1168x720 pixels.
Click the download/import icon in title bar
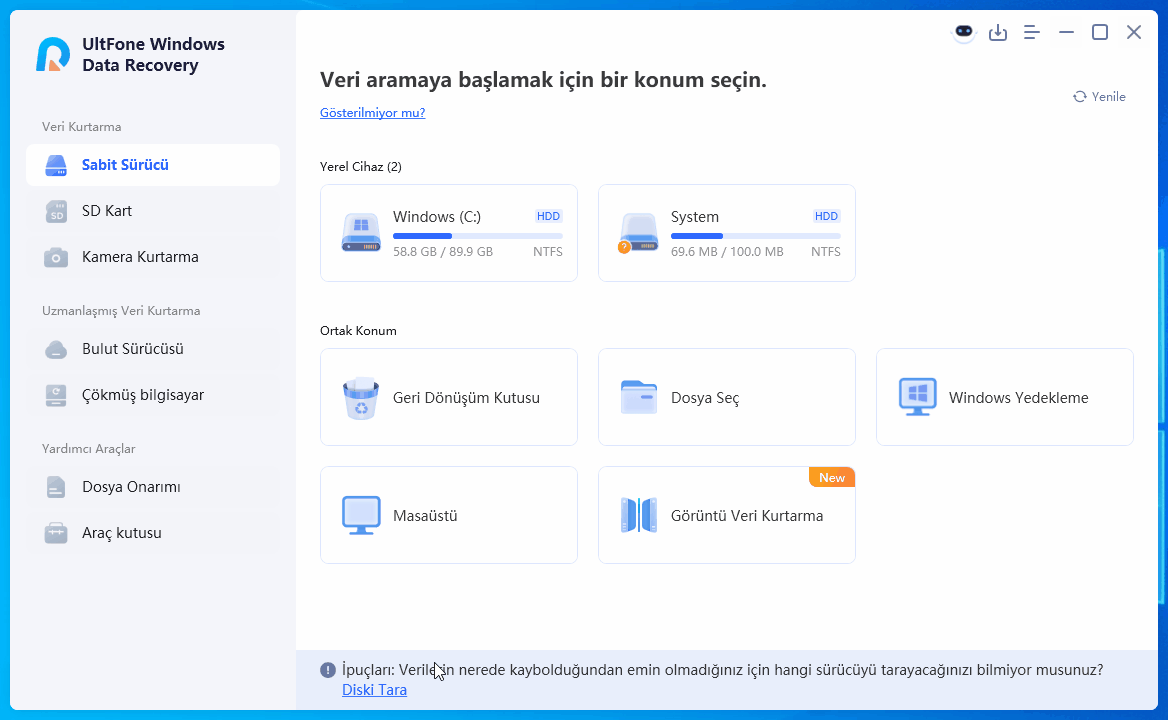(x=997, y=32)
